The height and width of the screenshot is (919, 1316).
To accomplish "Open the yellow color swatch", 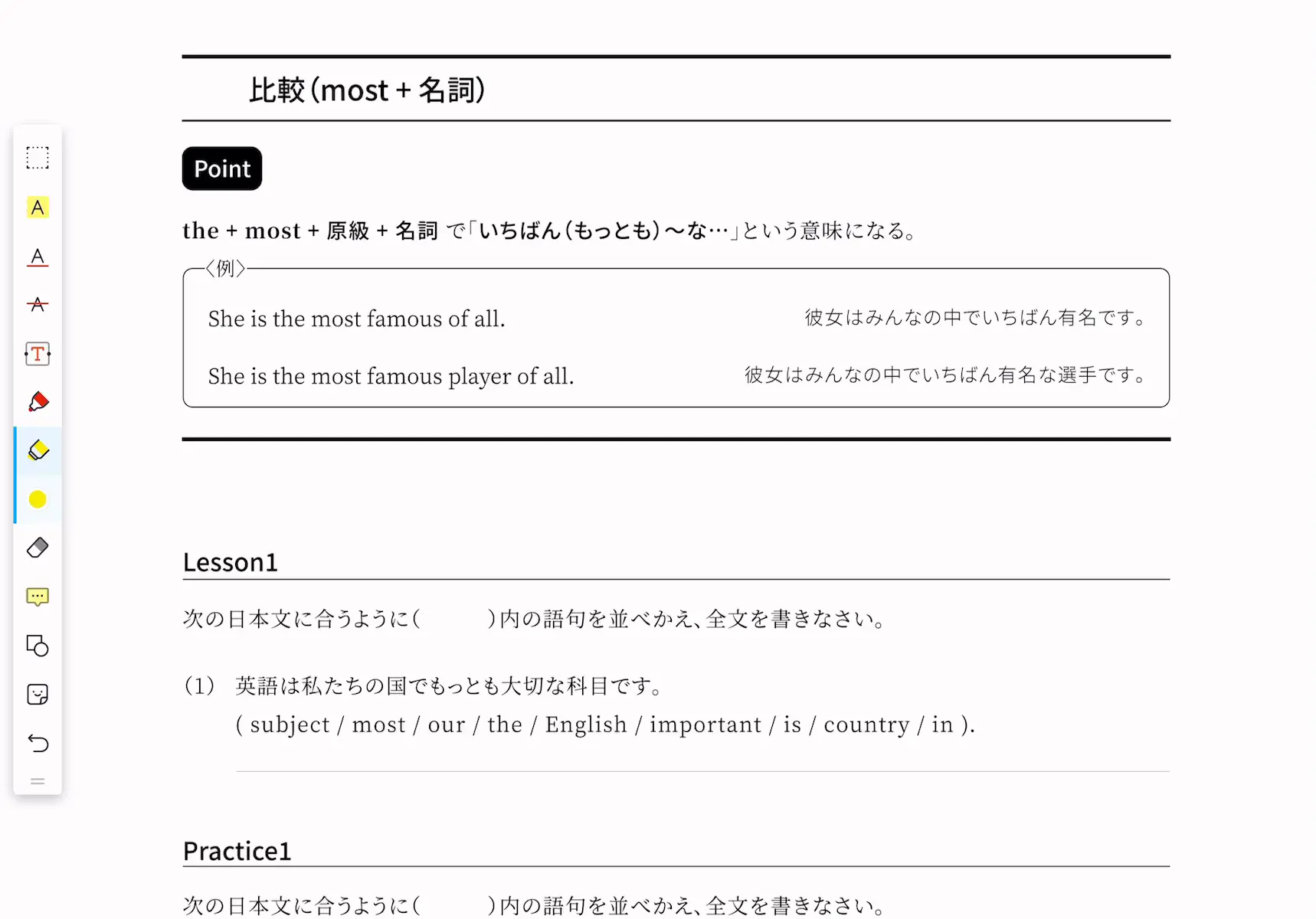I will coord(38,499).
